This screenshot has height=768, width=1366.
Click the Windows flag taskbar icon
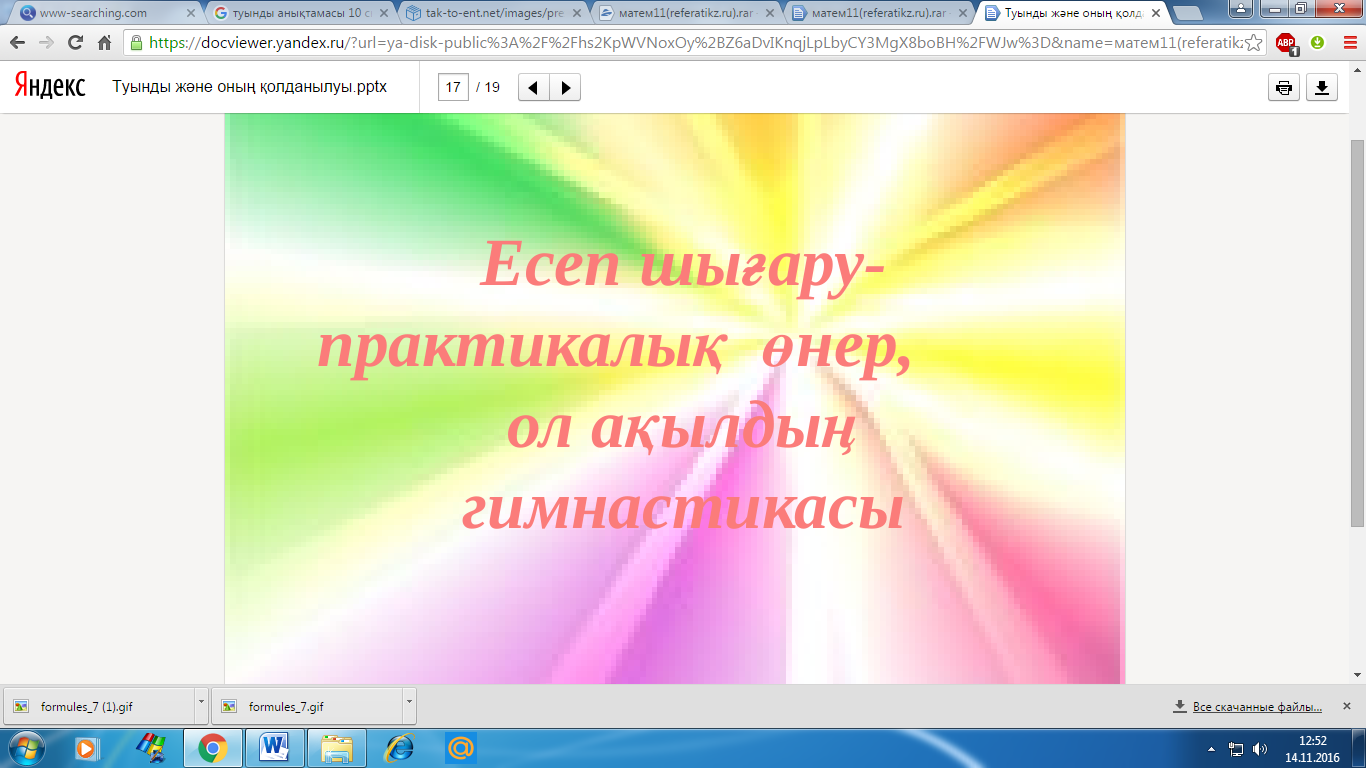coord(150,748)
